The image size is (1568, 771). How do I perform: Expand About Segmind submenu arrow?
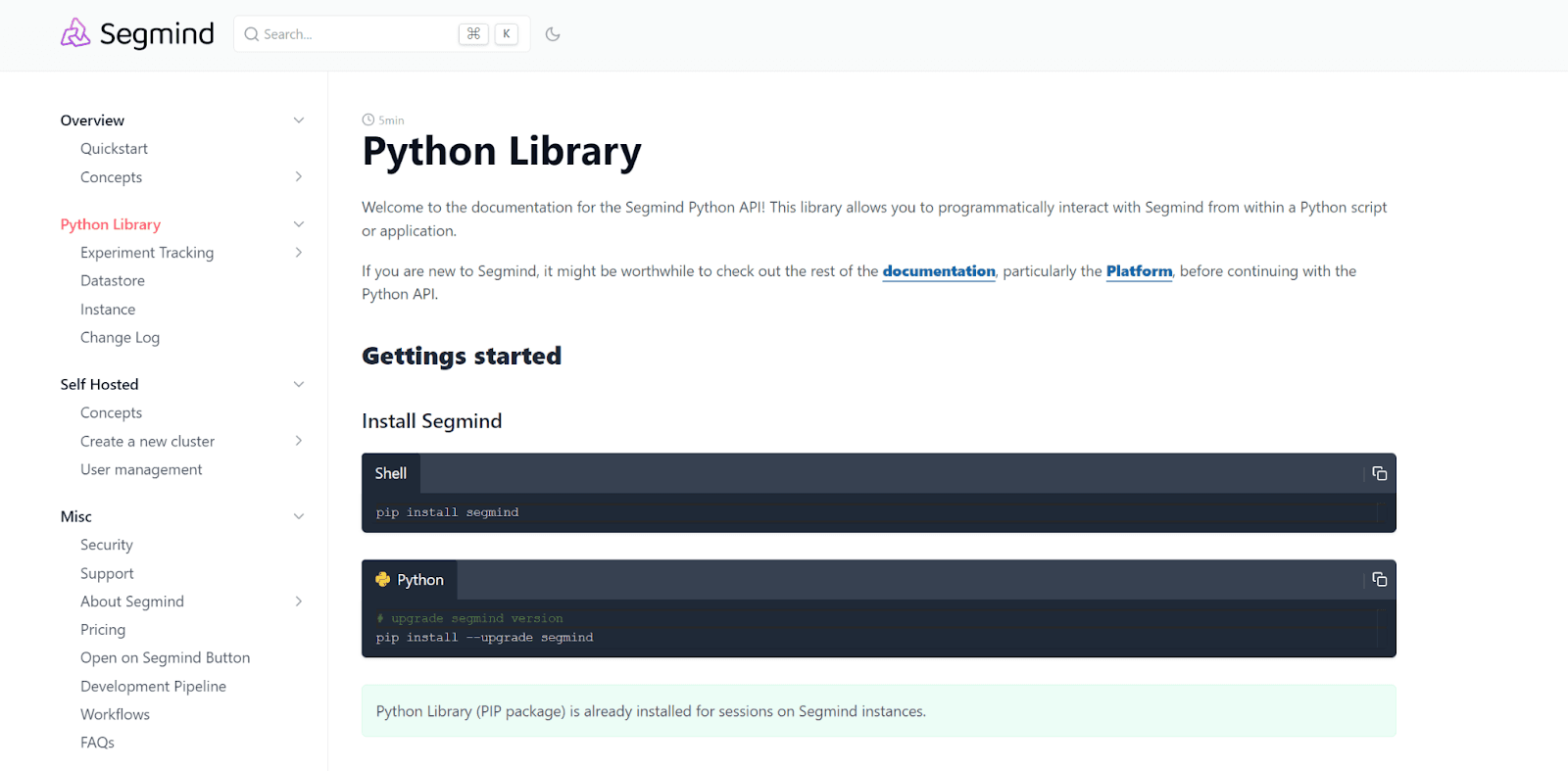tap(299, 602)
